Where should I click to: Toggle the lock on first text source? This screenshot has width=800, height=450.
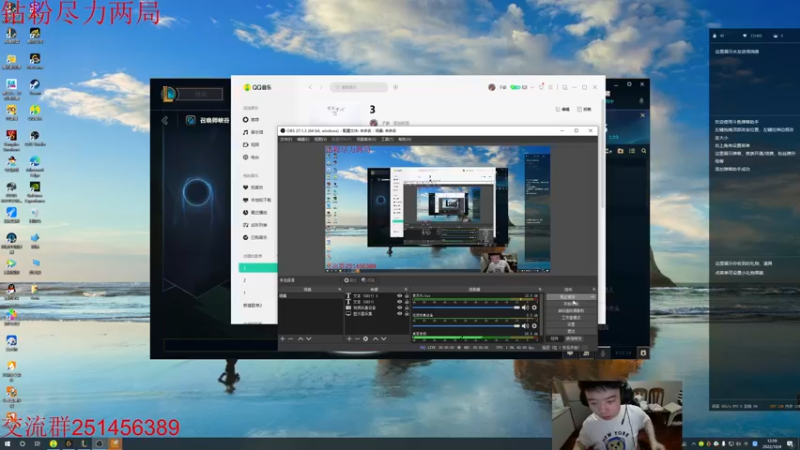click(407, 296)
